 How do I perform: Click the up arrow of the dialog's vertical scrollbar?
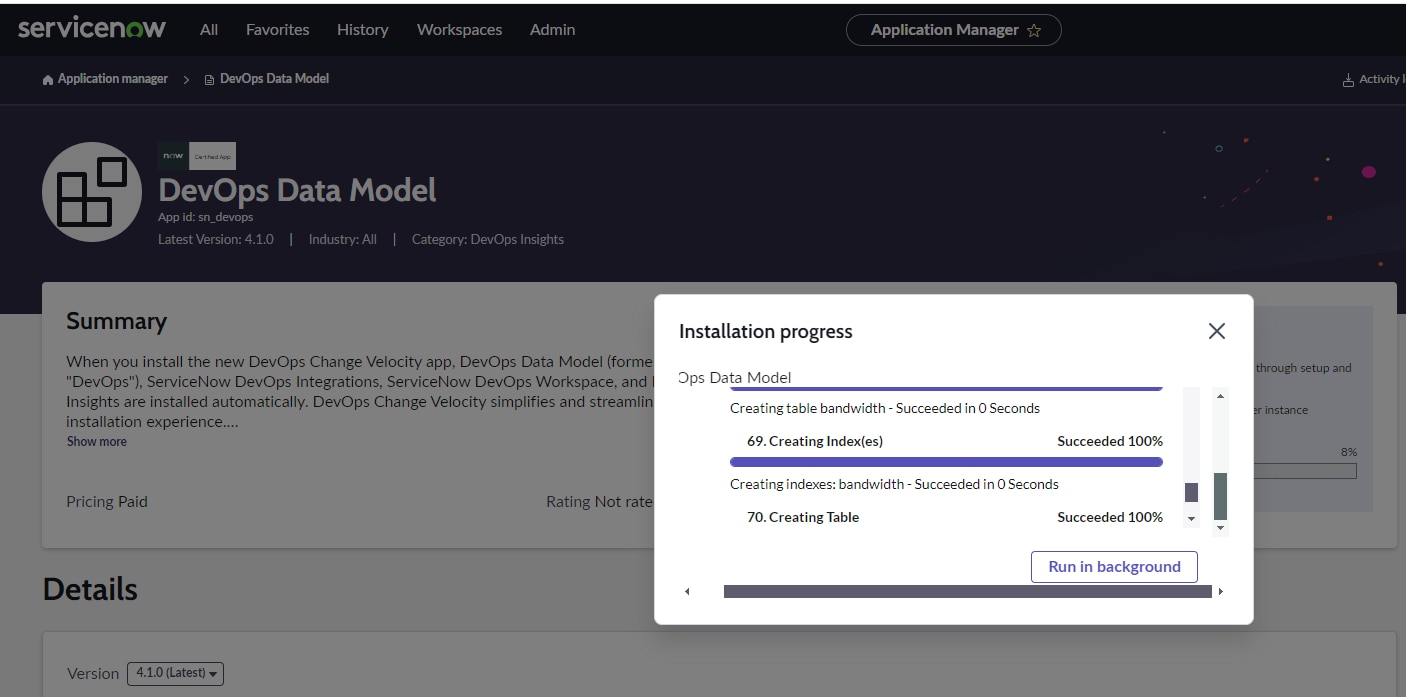point(1220,397)
